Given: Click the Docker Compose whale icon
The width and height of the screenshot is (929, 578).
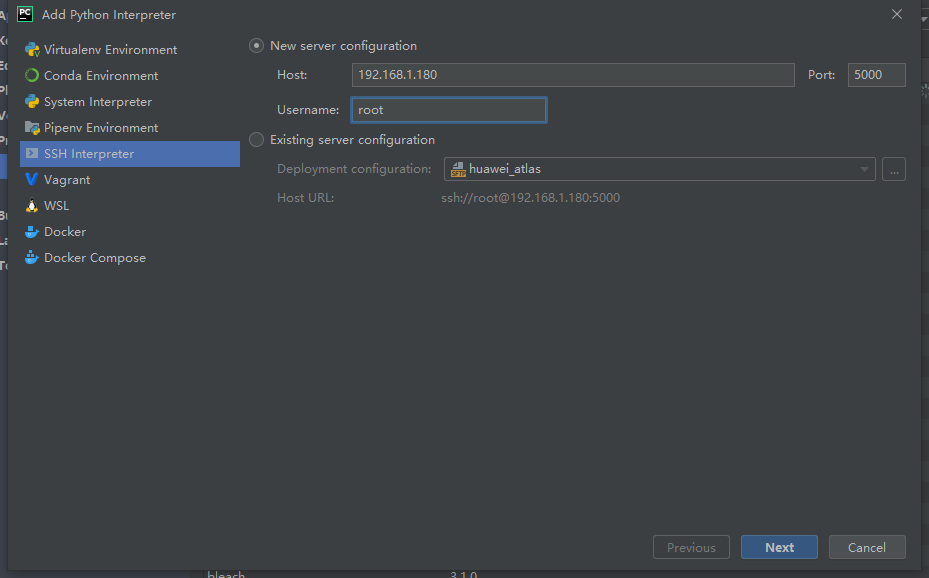Looking at the screenshot, I should [x=32, y=258].
